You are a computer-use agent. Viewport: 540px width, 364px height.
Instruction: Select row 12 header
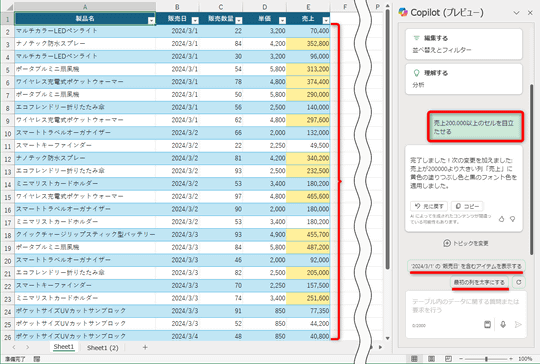7,159
